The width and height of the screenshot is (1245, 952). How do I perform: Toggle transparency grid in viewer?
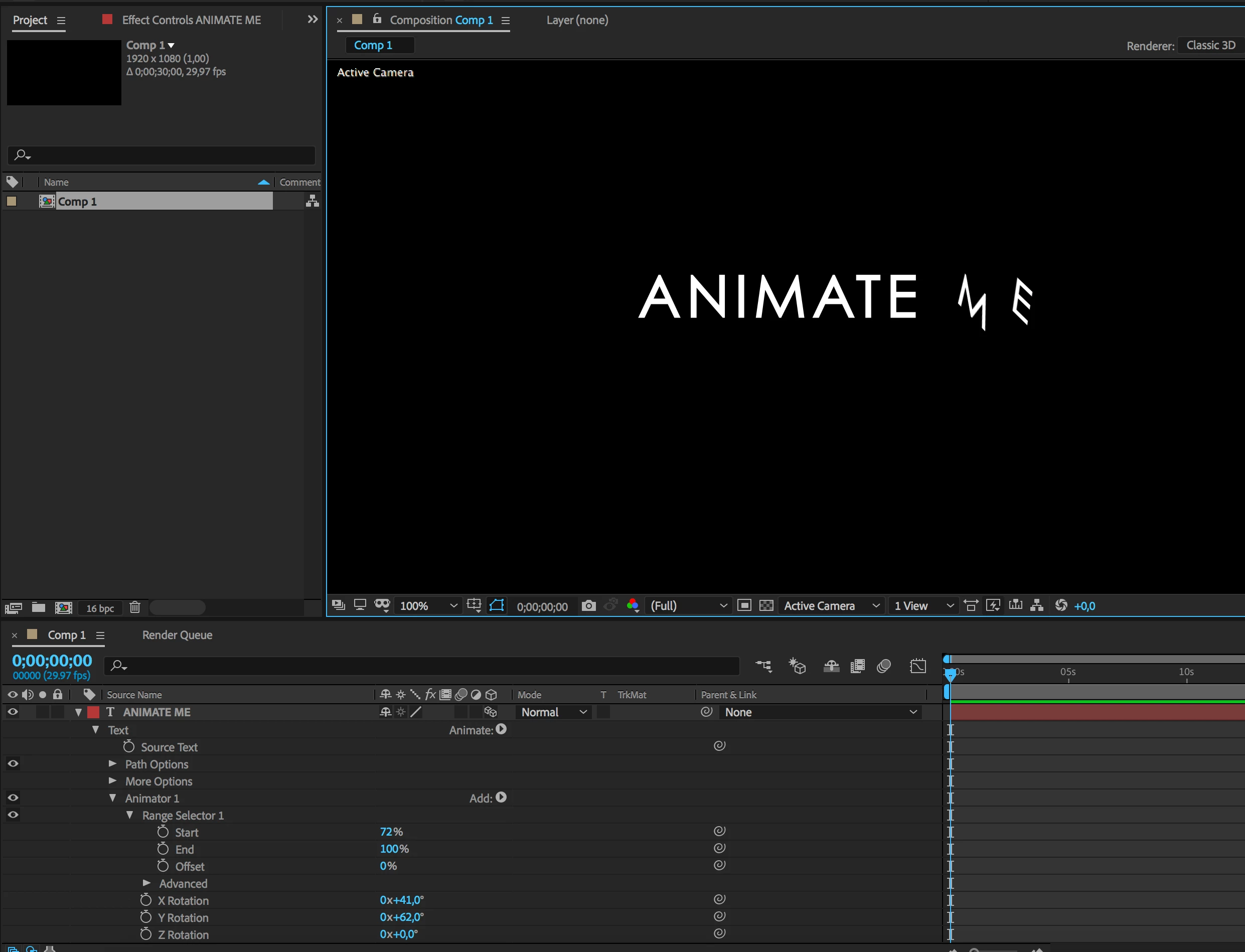pos(766,606)
